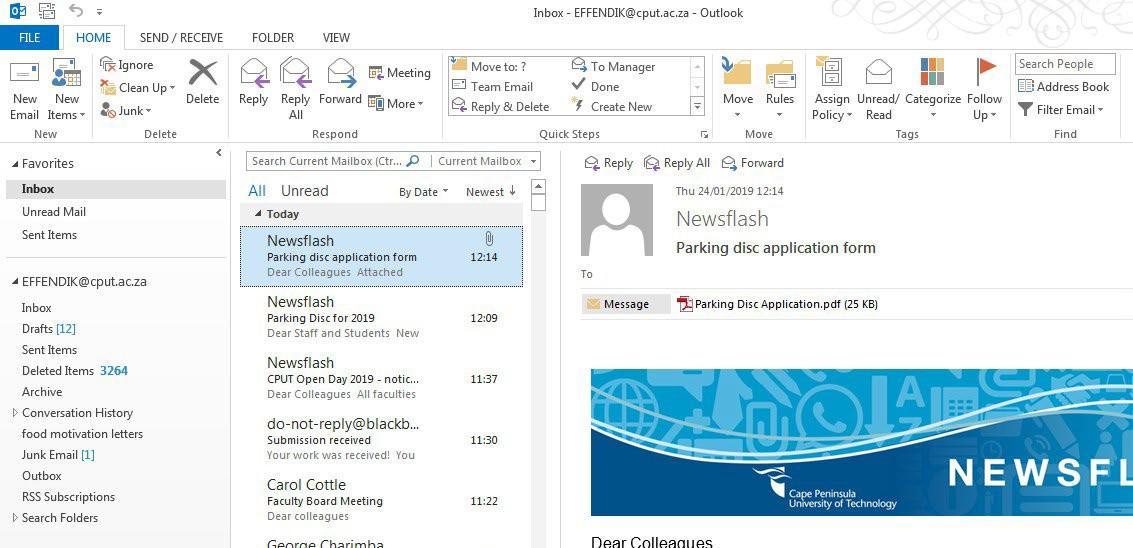
Task: Click Send/Receive All Folders quick access icon
Action: (47, 11)
